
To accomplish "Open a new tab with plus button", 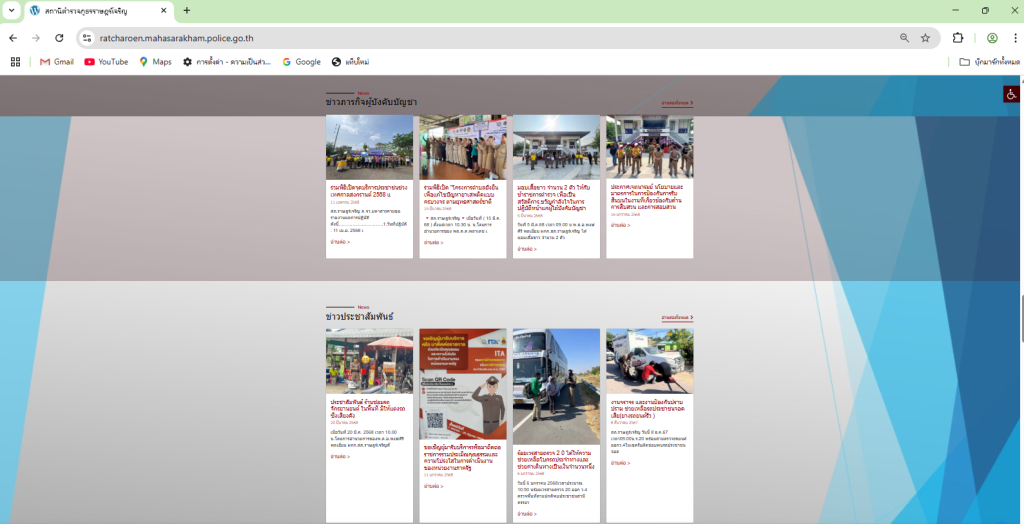I will click(x=186, y=10).
